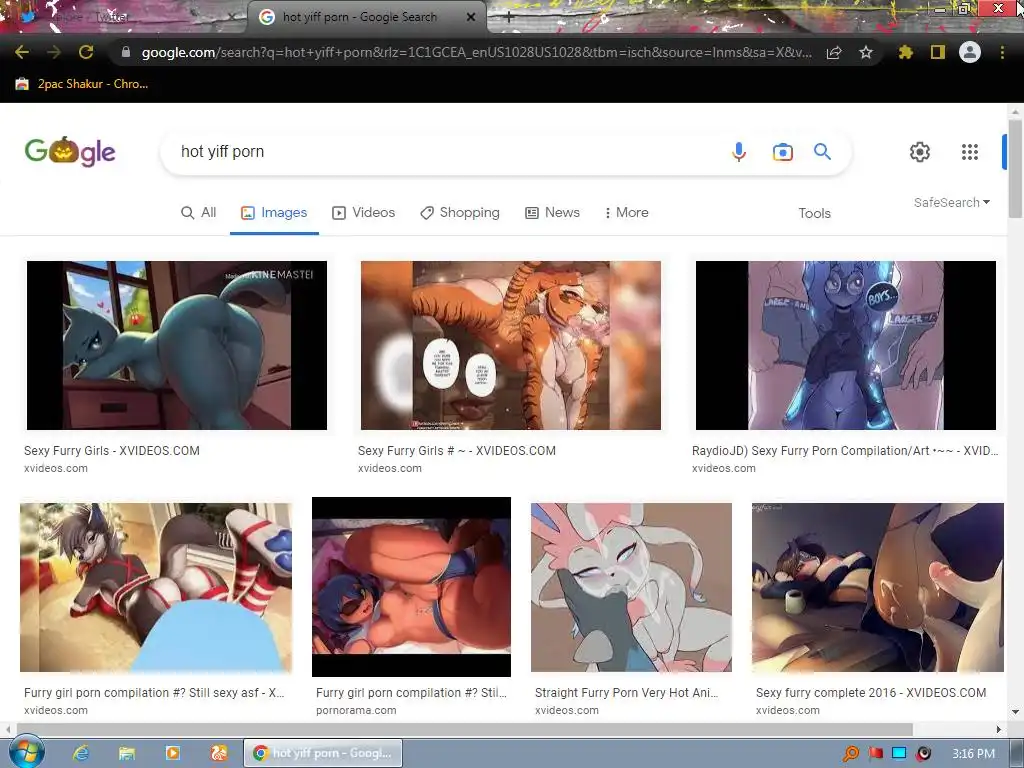Click the monitor icon in system tray
The image size is (1024, 768).
pyautogui.click(x=899, y=754)
